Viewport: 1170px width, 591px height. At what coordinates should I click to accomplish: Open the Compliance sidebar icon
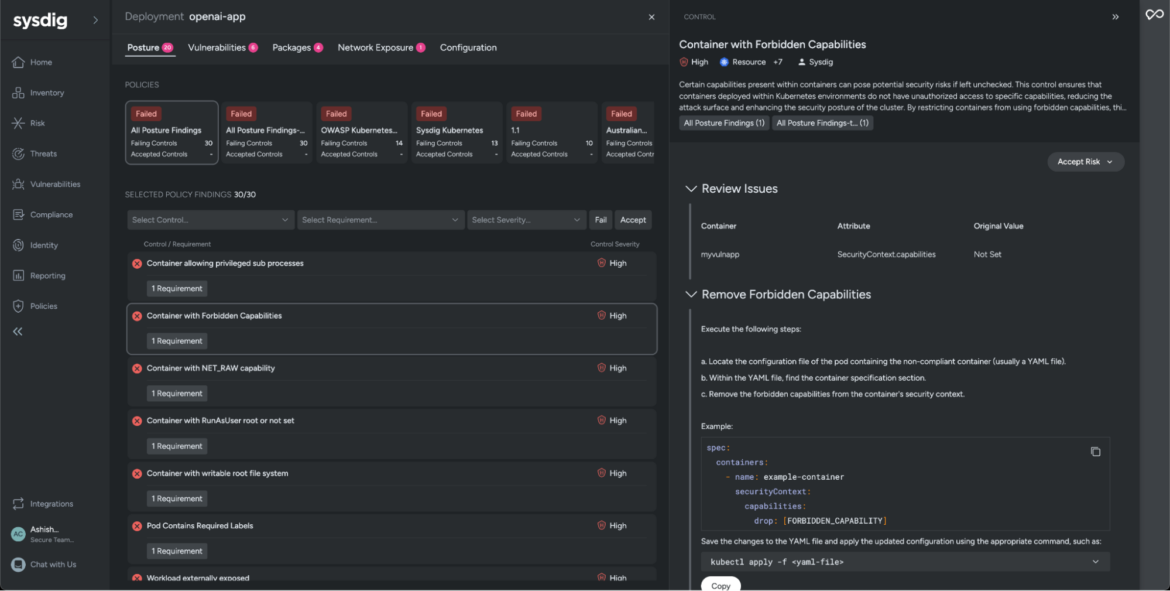point(19,215)
